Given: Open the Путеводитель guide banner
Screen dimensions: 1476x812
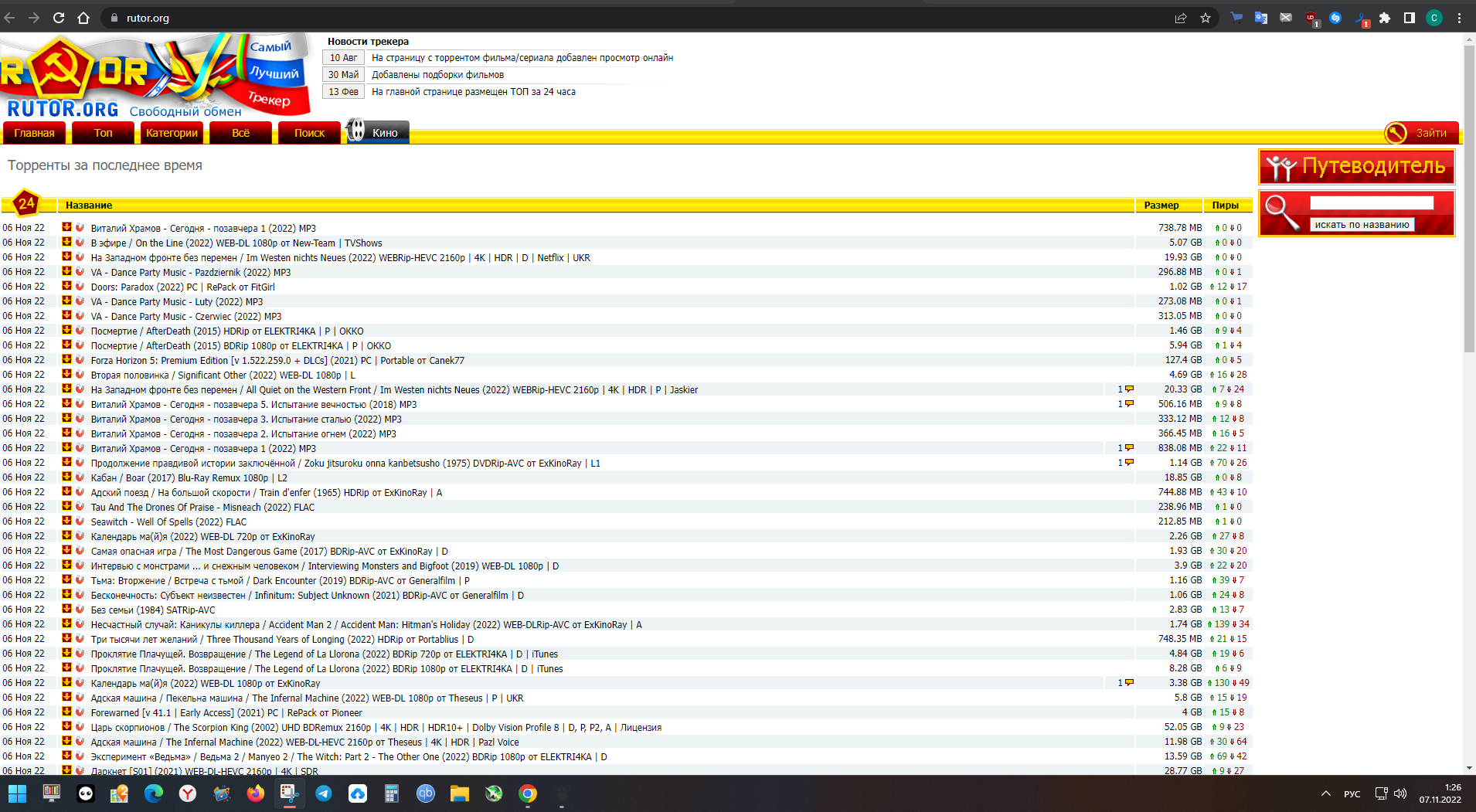Looking at the screenshot, I should (1356, 167).
